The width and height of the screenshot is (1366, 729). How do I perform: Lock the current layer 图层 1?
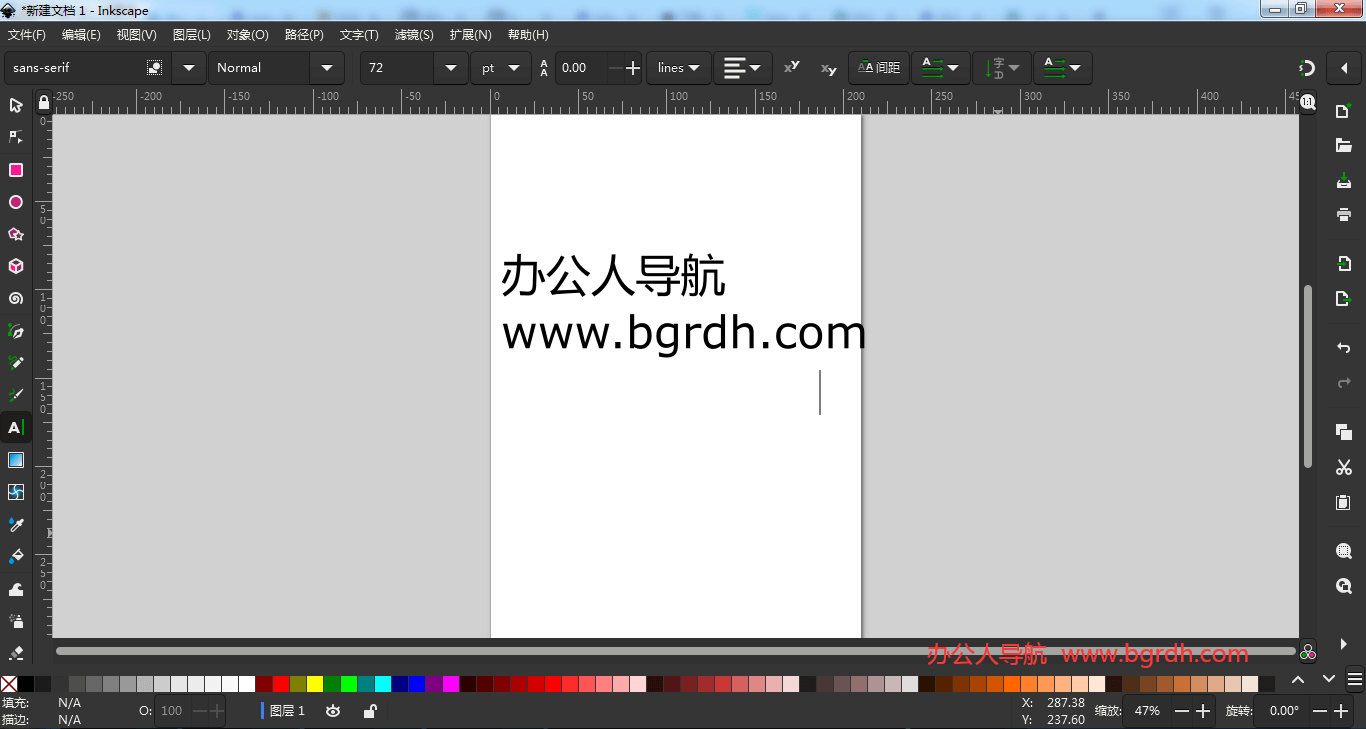tap(369, 710)
